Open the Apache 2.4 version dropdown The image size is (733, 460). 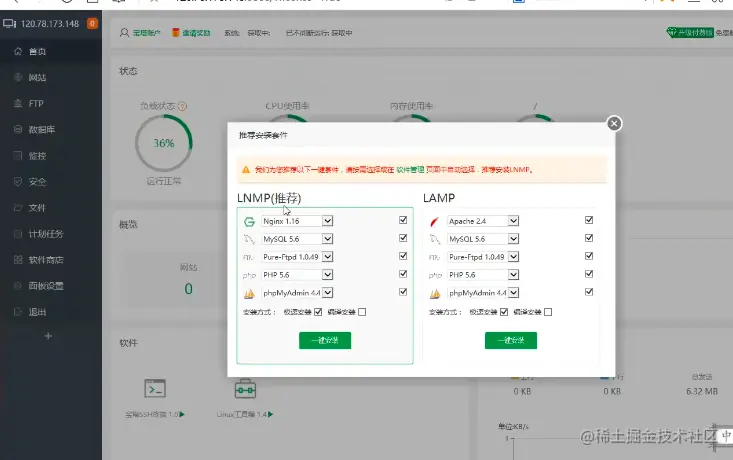point(483,221)
